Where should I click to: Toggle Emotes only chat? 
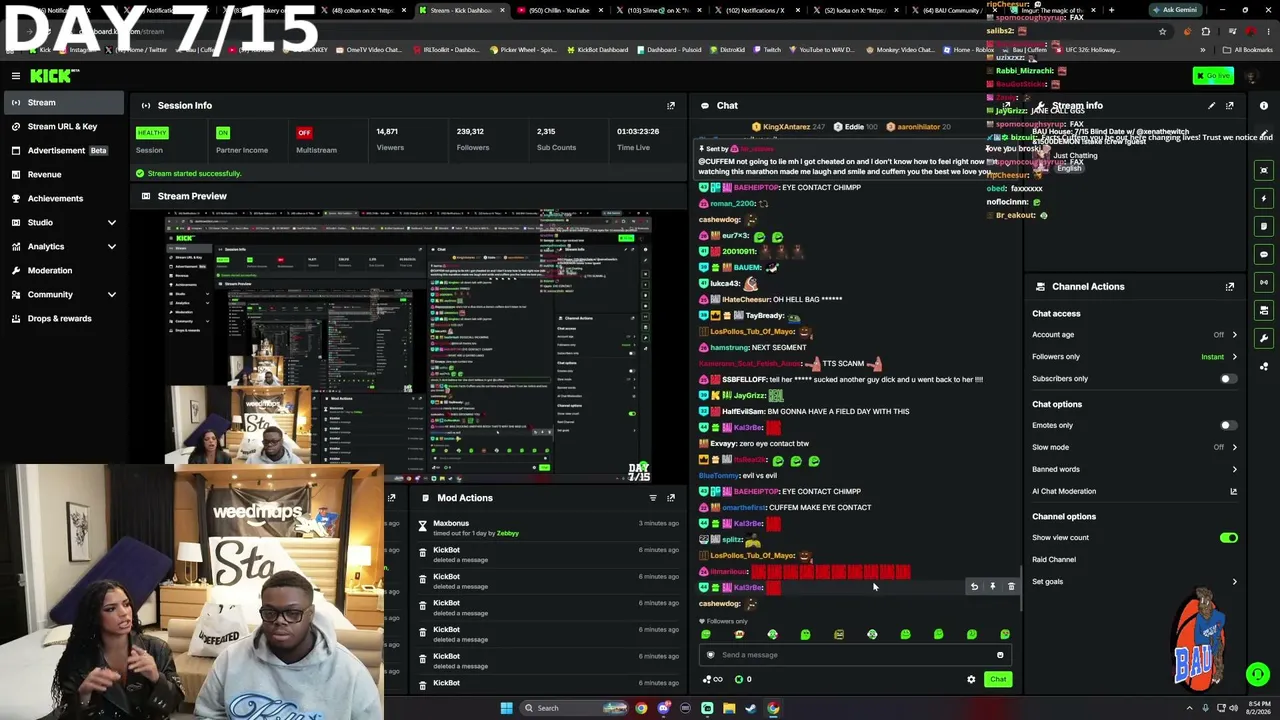1228,426
